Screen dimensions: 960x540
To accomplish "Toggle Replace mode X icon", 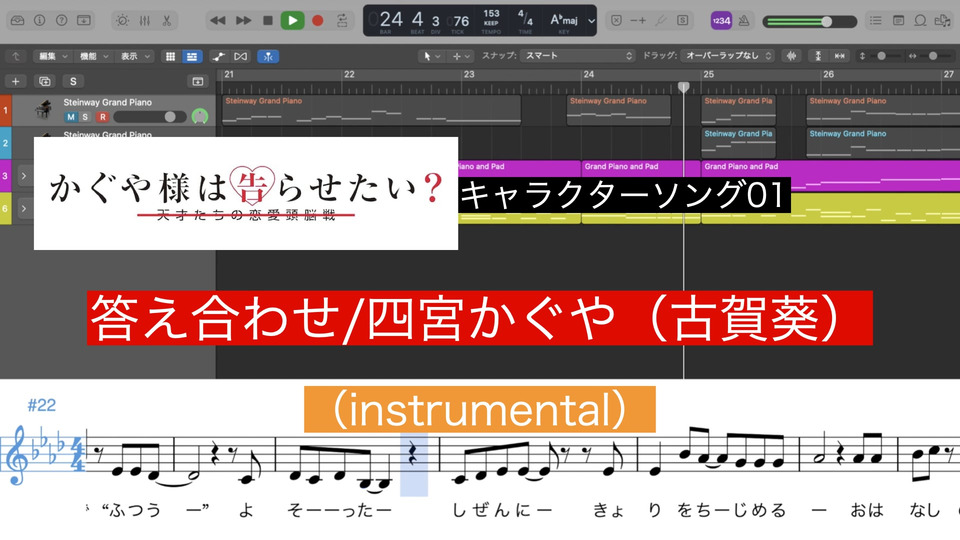I will point(617,20).
